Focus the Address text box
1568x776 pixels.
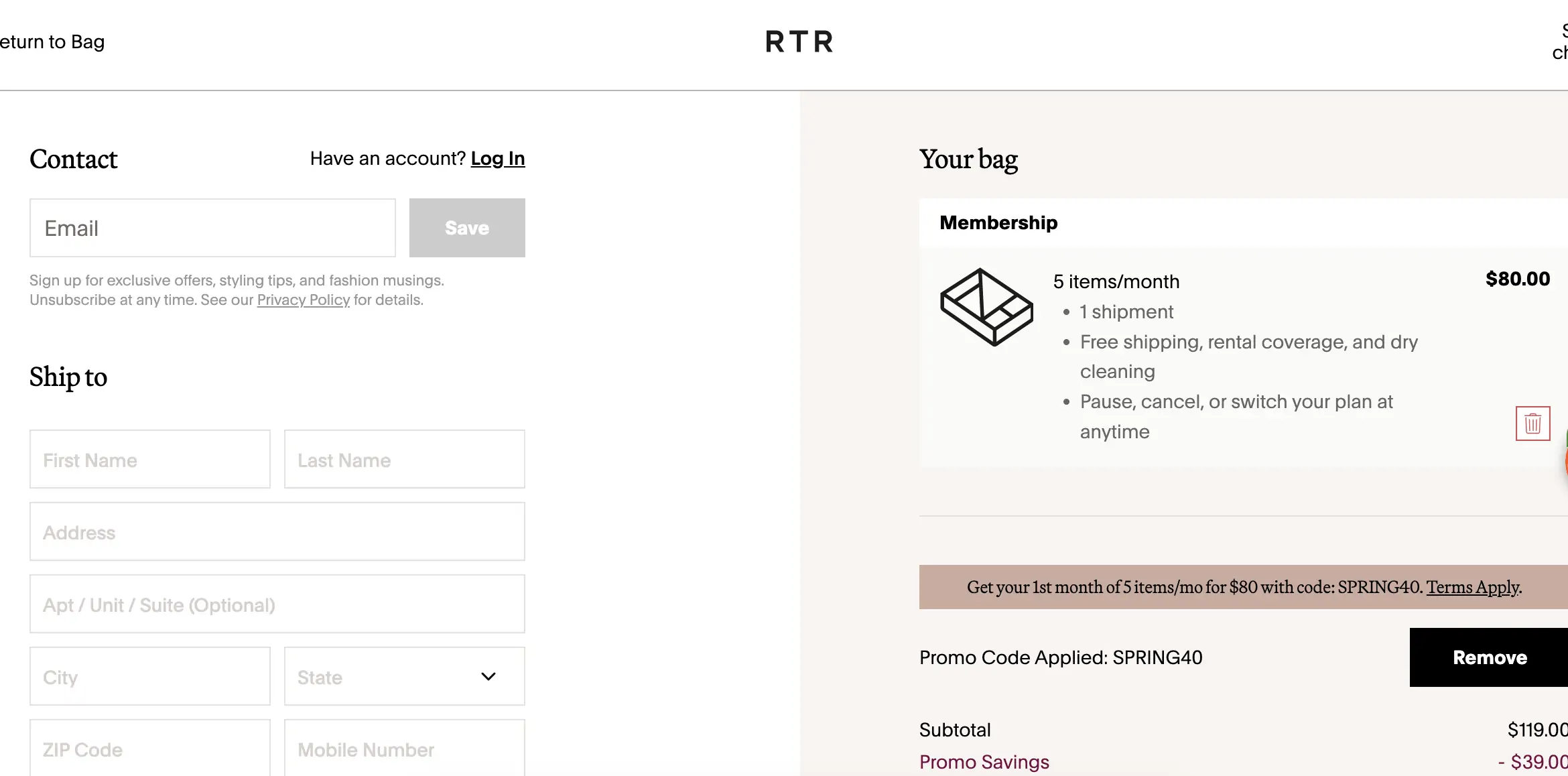(277, 532)
